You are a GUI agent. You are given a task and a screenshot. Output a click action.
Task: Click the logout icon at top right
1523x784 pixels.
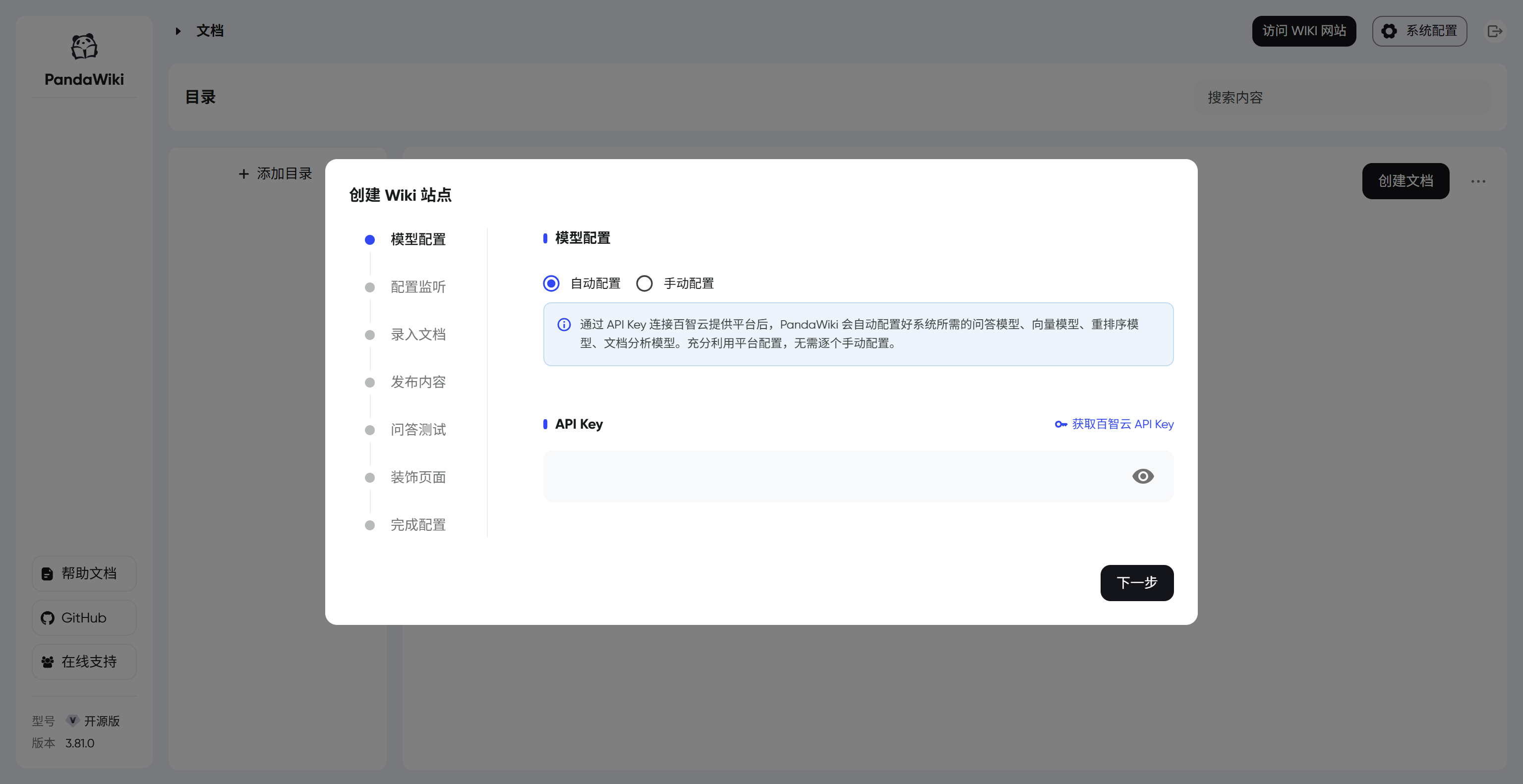1495,31
